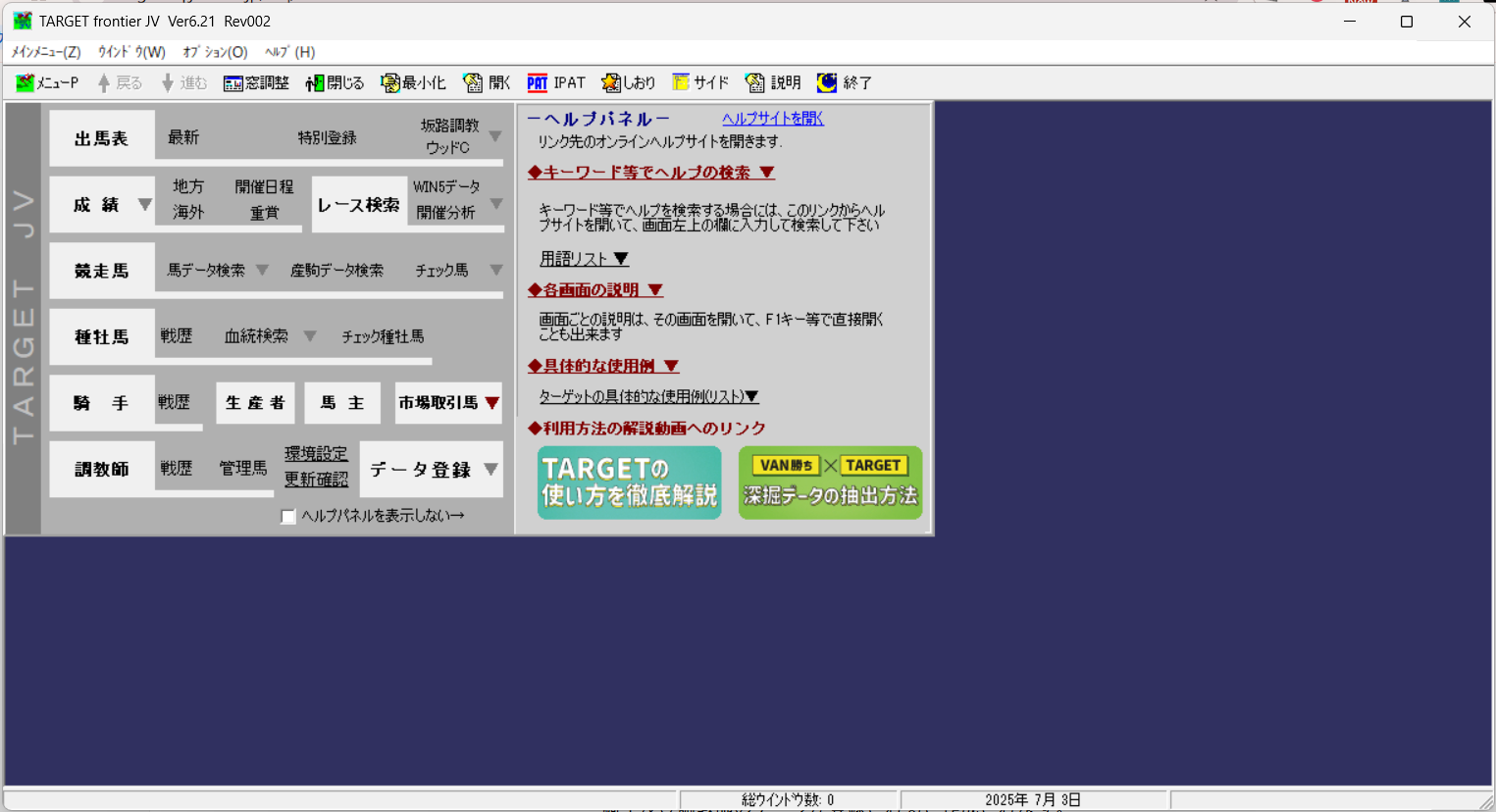
Task: Open 深掘データの抽出方法 green banner
Action: pos(830,482)
